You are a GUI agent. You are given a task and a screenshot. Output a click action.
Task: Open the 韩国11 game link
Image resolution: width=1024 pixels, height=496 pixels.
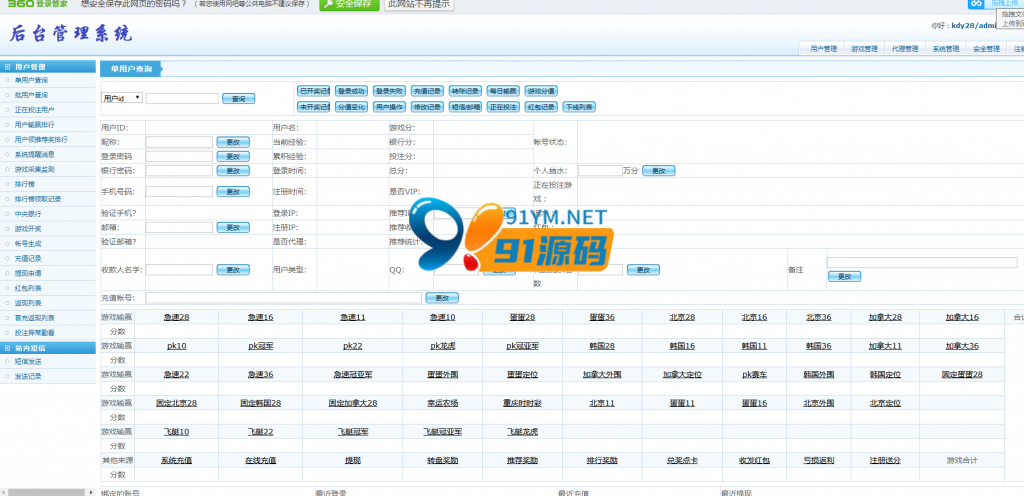point(754,346)
